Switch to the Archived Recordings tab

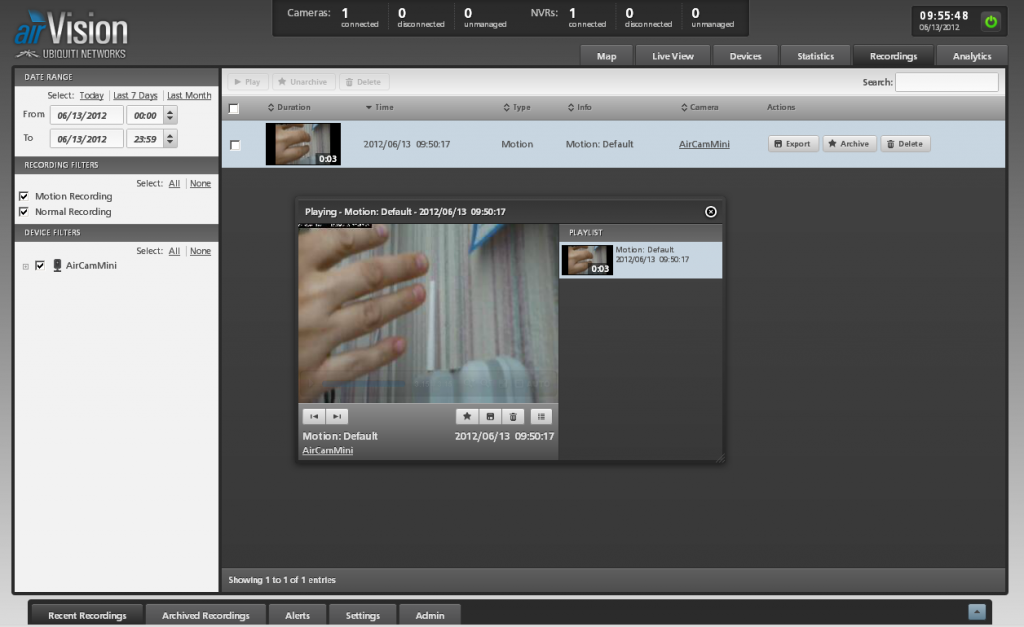pyautogui.click(x=206, y=615)
